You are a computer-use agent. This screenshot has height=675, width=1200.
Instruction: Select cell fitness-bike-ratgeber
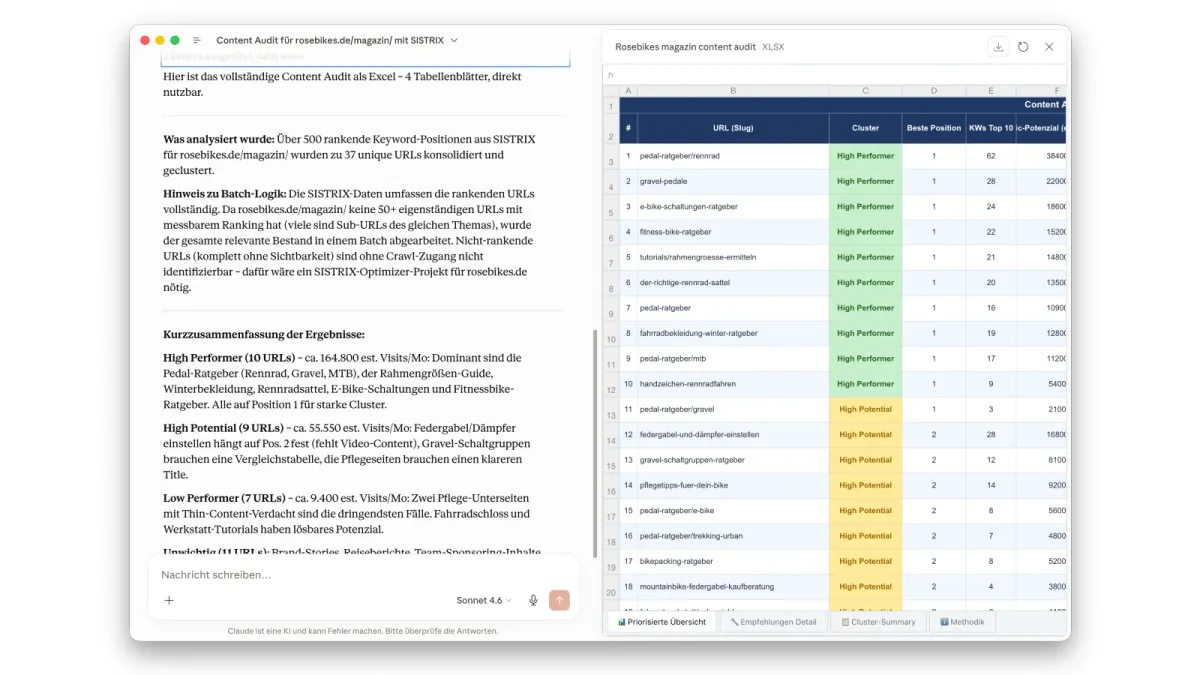pos(733,232)
